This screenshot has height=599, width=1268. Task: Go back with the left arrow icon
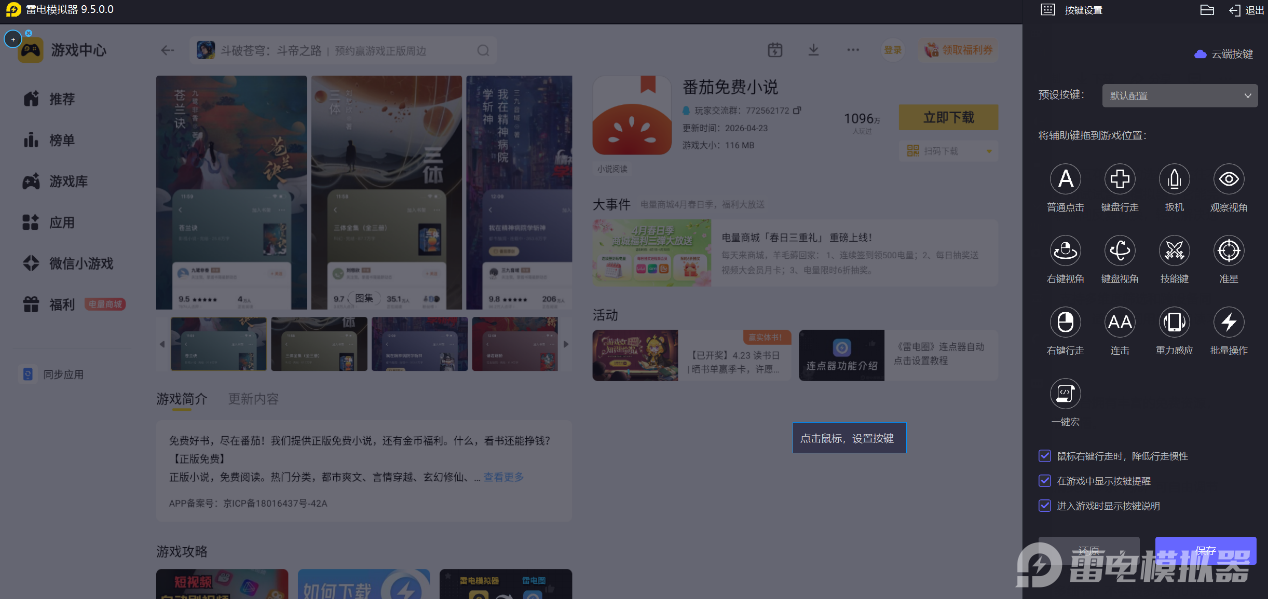pyautogui.click(x=168, y=50)
